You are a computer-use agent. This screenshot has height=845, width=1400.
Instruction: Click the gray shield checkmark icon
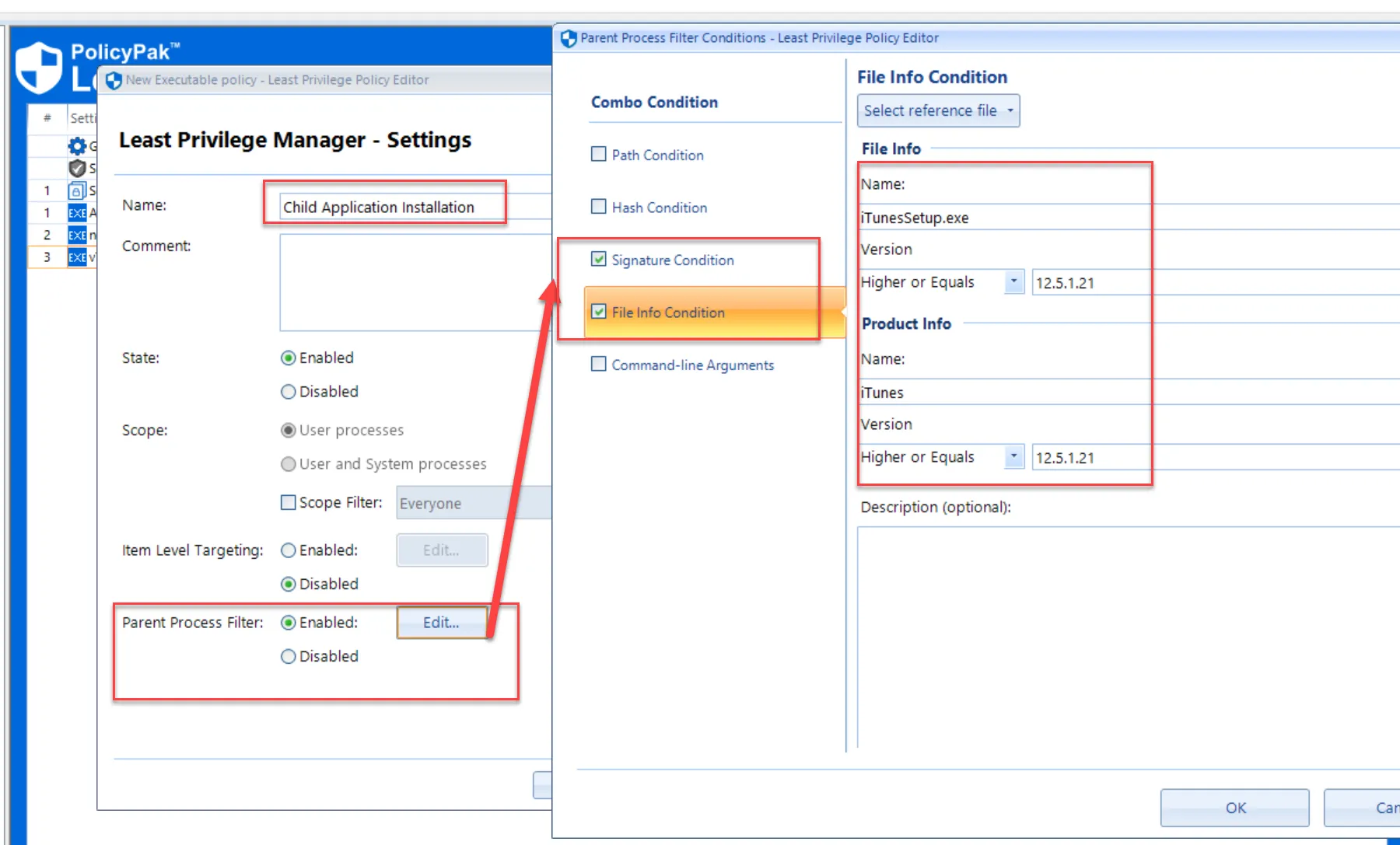pos(77,168)
